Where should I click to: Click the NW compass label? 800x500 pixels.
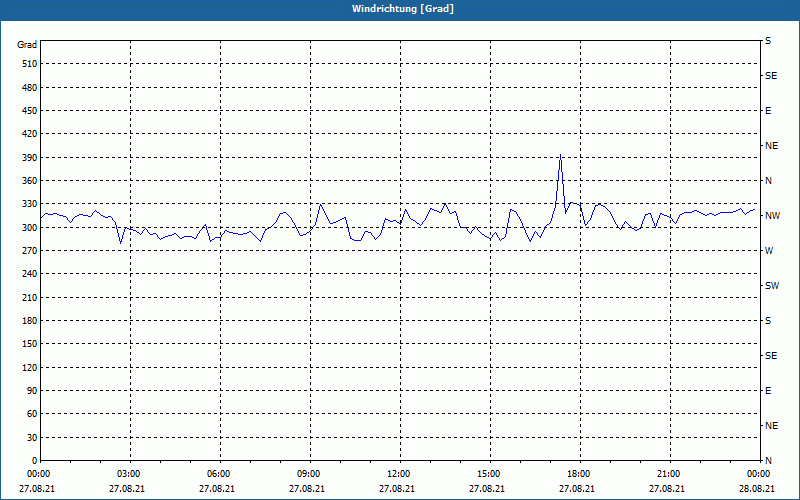coord(772,216)
